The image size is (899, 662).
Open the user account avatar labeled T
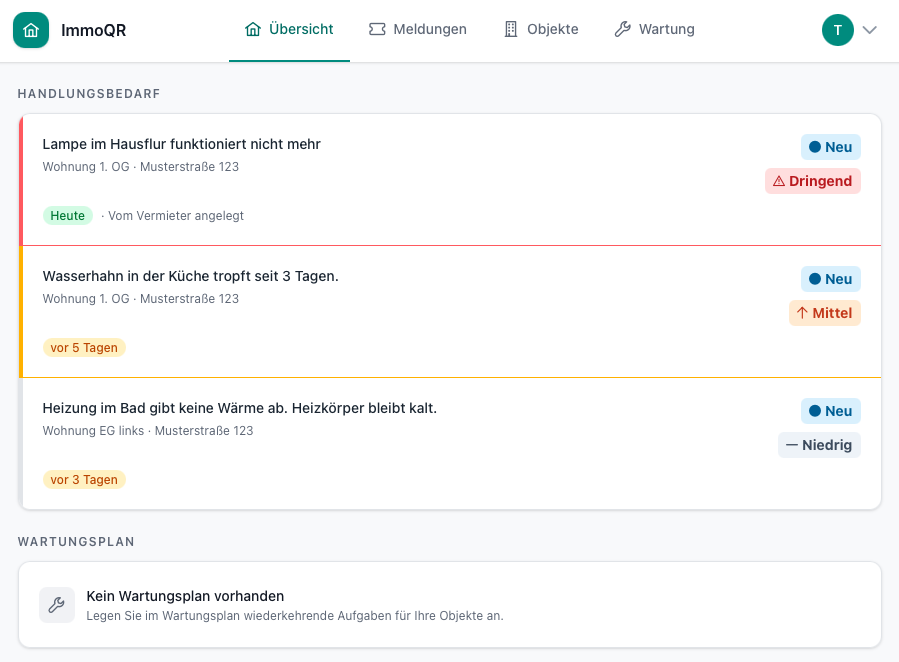(838, 29)
